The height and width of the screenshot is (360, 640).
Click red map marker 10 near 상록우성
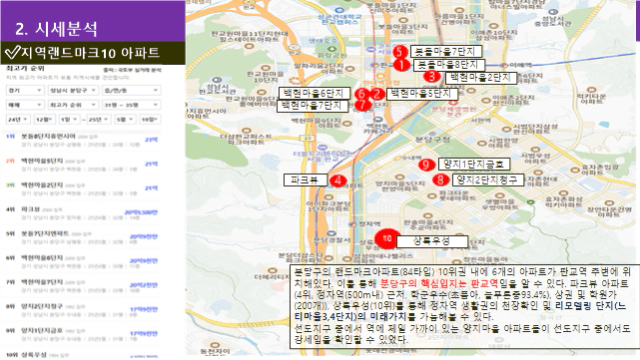(x=386, y=239)
